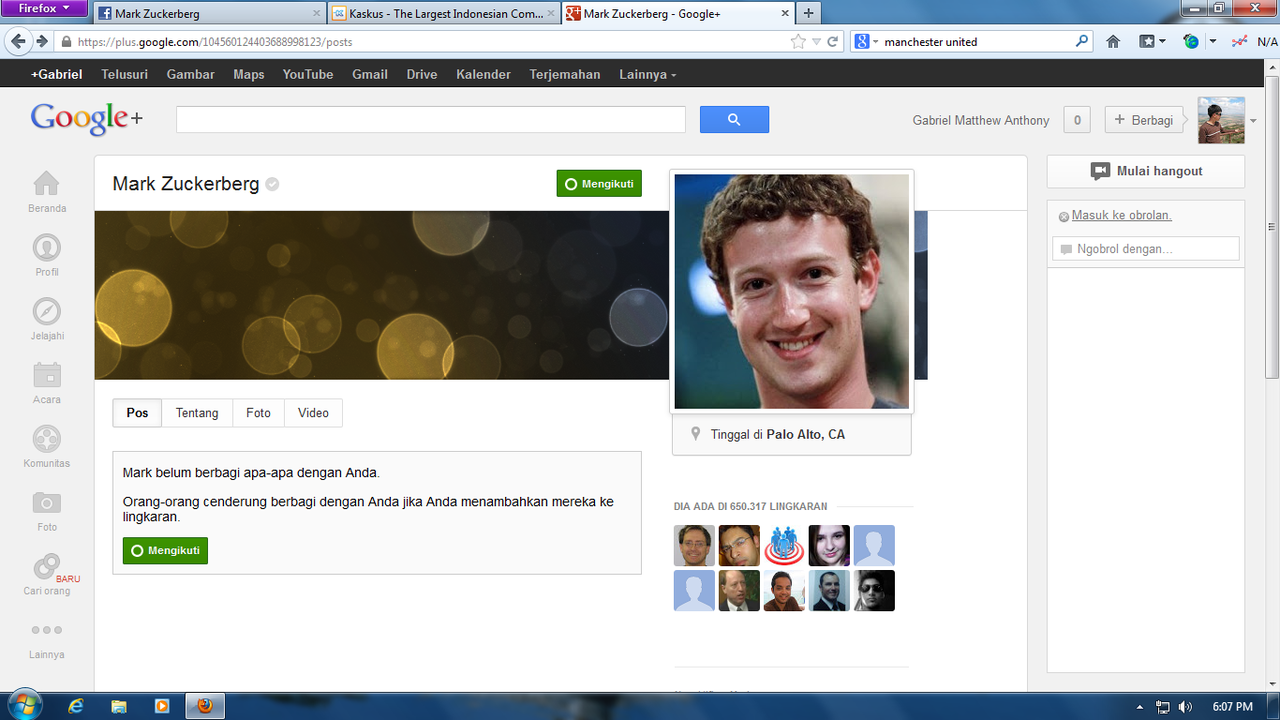This screenshot has width=1280, height=720.
Task: Start a hangout with Mulai hangout
Action: pyautogui.click(x=1146, y=171)
